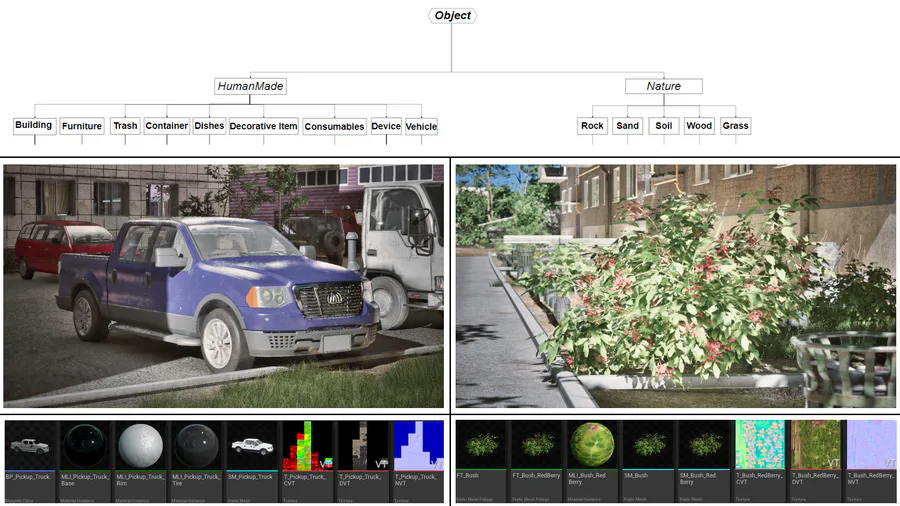
Task: Select the BP_Pickup_Truck blueprint asset thumbnail
Action: tap(31, 446)
